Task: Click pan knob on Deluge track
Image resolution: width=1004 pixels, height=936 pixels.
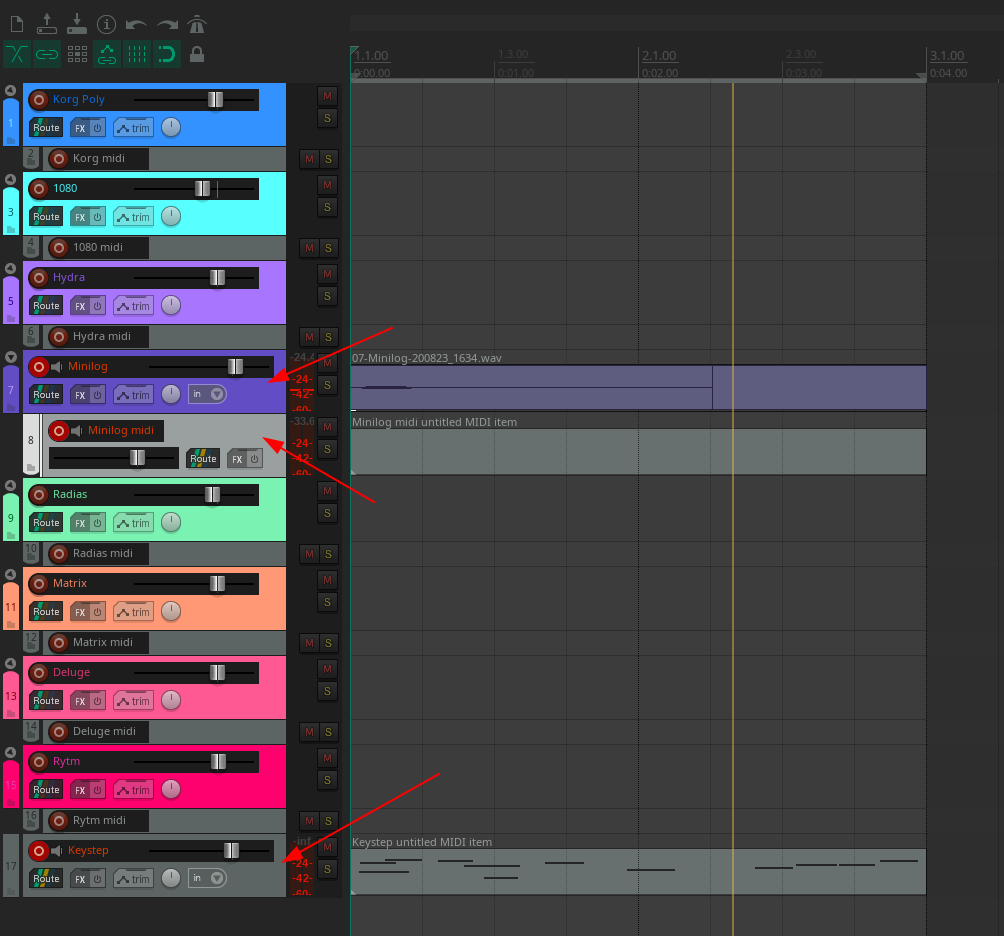Action: click(171, 700)
